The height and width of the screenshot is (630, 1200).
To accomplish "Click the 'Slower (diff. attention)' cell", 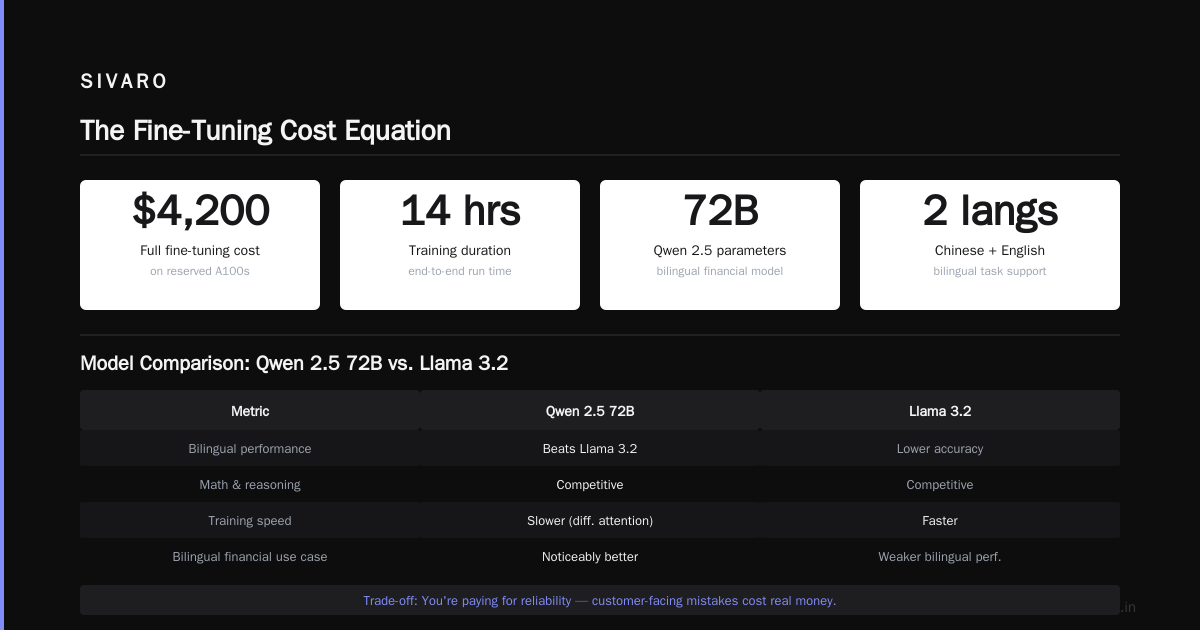I will click(590, 521).
